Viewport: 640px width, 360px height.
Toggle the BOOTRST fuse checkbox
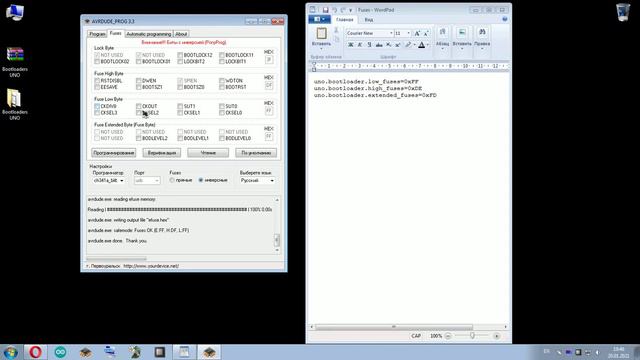click(222, 87)
